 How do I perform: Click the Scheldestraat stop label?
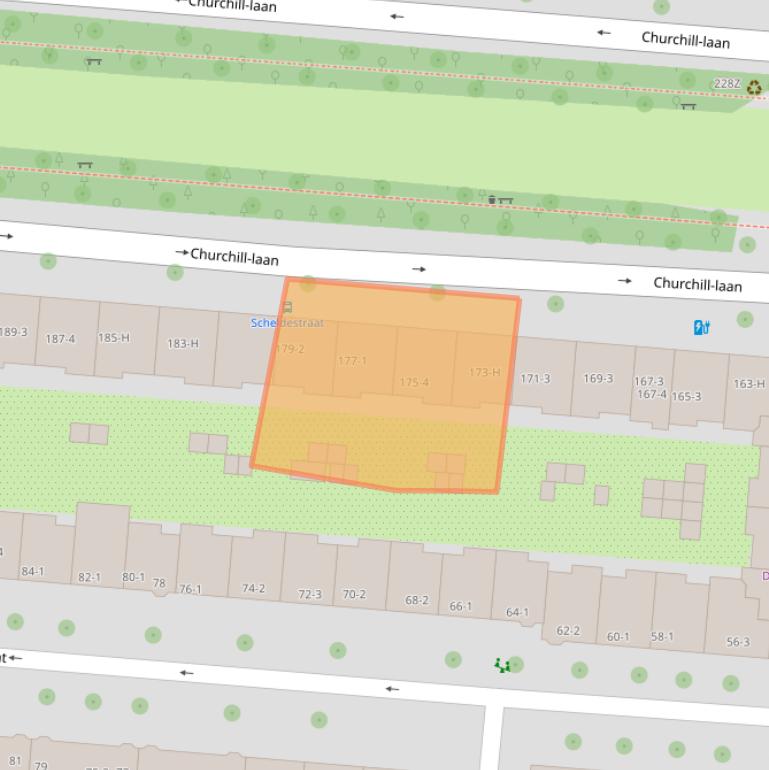287,323
